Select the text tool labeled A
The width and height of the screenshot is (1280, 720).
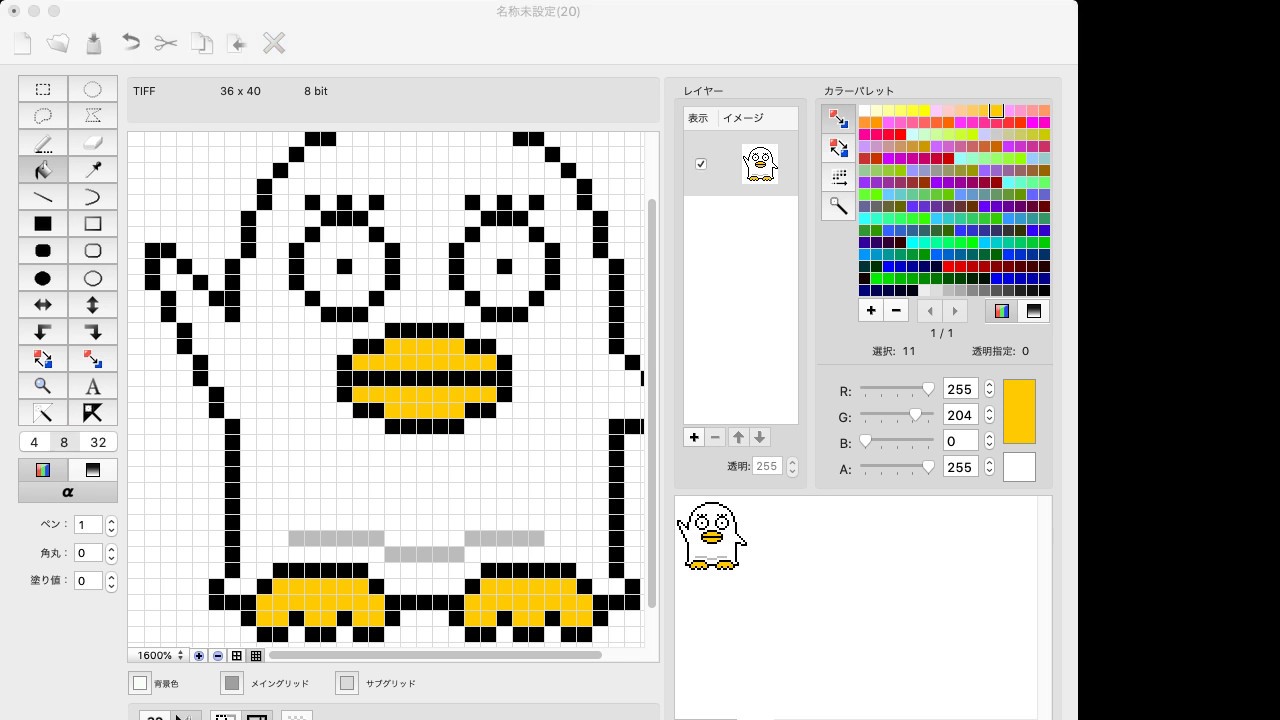coord(93,386)
